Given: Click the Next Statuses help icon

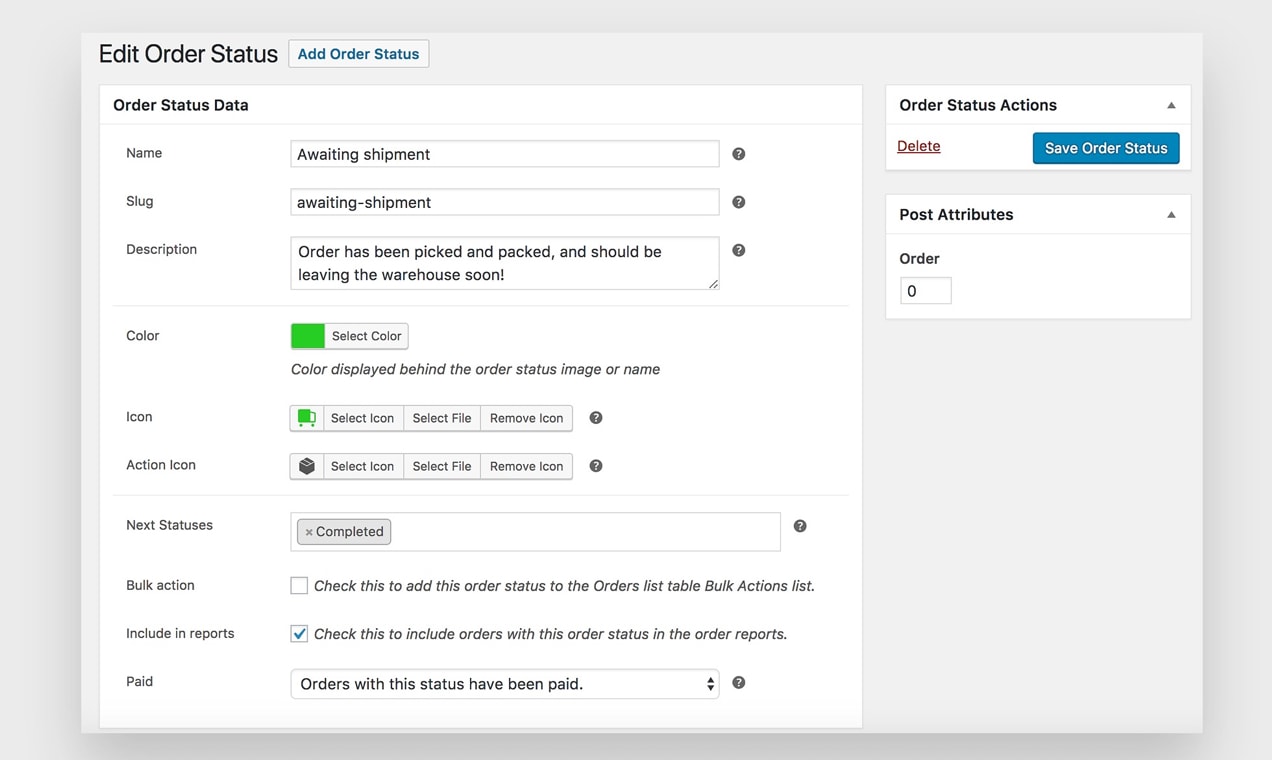Looking at the screenshot, I should [x=800, y=526].
